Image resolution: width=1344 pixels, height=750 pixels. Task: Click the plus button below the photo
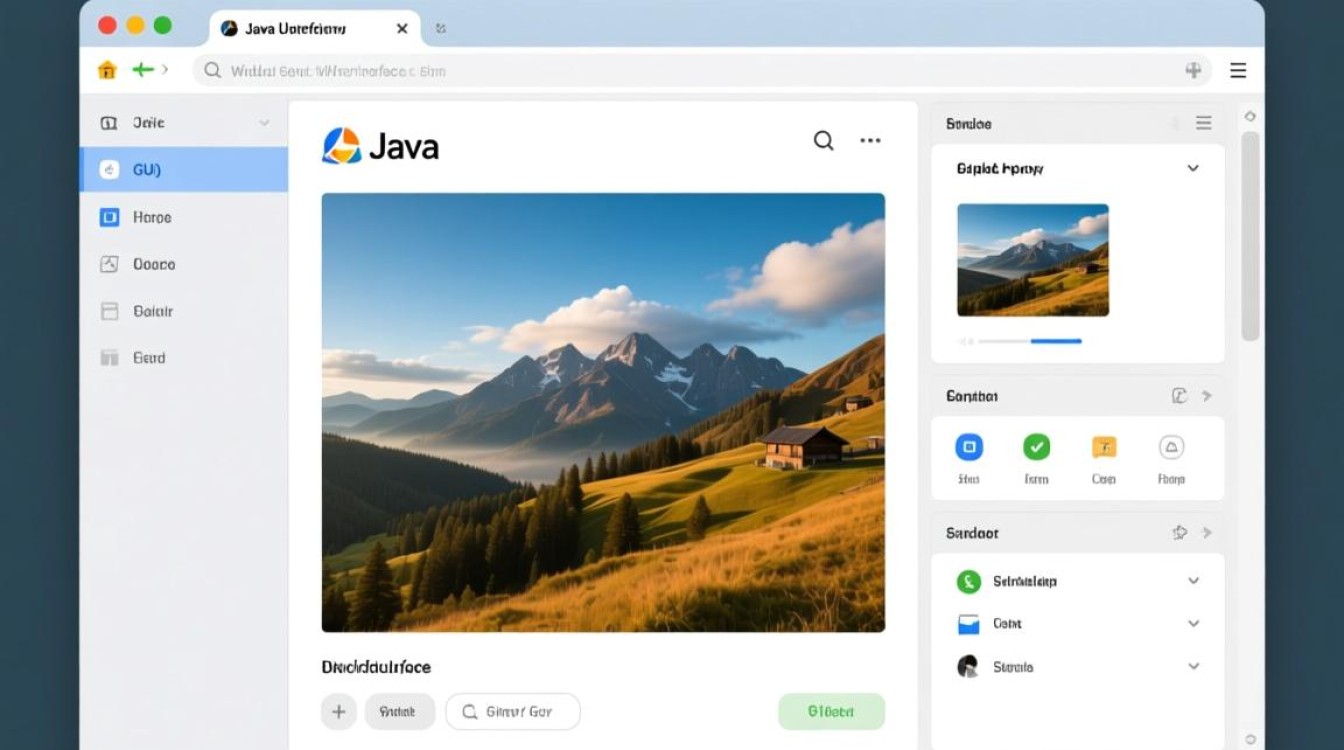(x=339, y=711)
